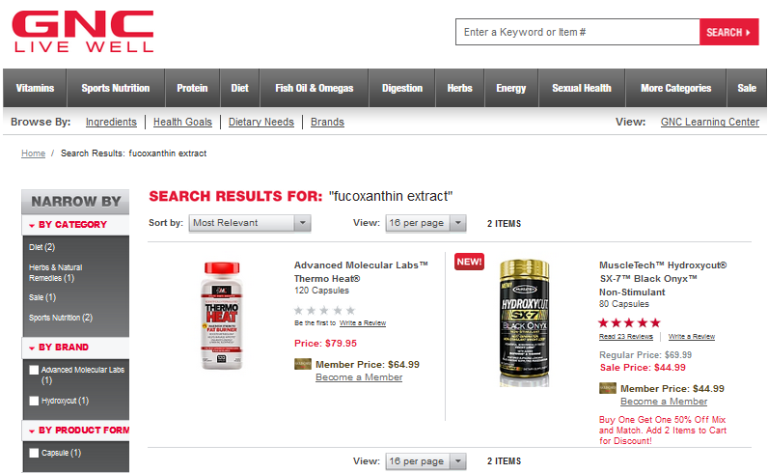Open the Fish Oil & Omegas menu
The height and width of the screenshot is (473, 768).
click(x=314, y=88)
